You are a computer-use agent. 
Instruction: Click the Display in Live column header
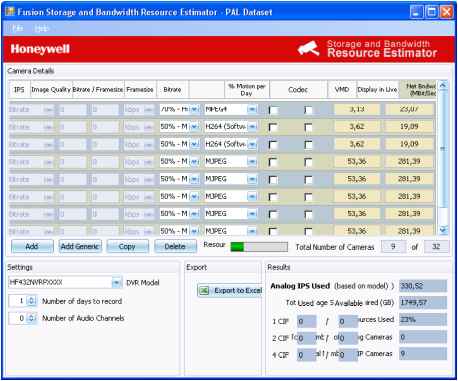click(x=377, y=89)
